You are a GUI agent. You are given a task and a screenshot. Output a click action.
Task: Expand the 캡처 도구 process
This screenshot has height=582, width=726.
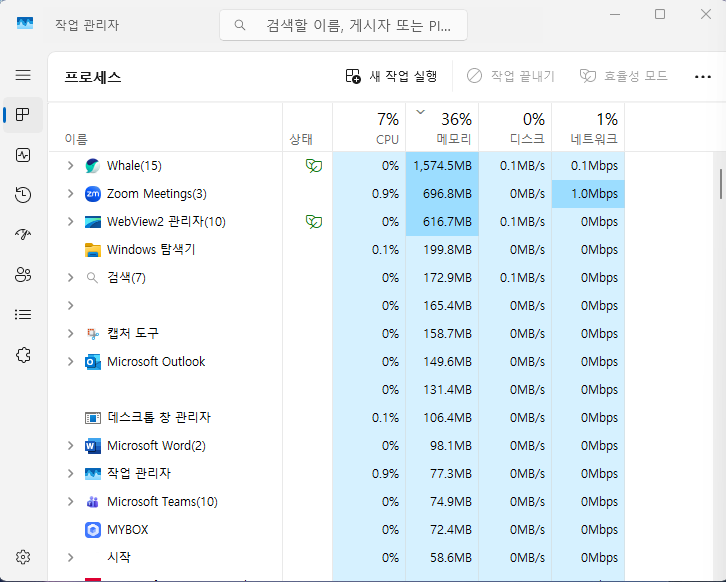70,333
